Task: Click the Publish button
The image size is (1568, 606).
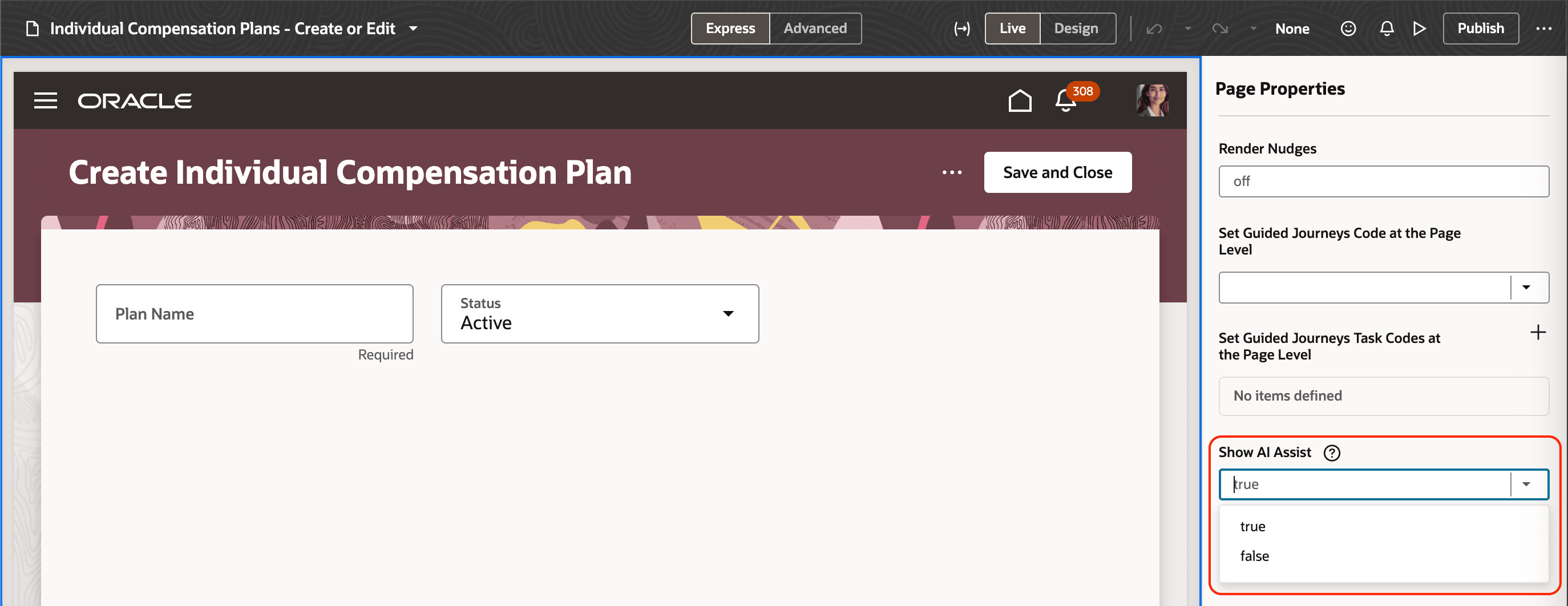Action: [x=1481, y=29]
